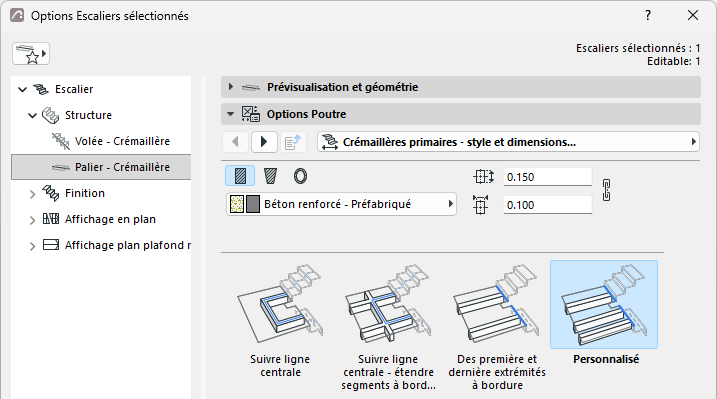Choose Suivre ligne centrale layout
717x399 pixels.
280,319
